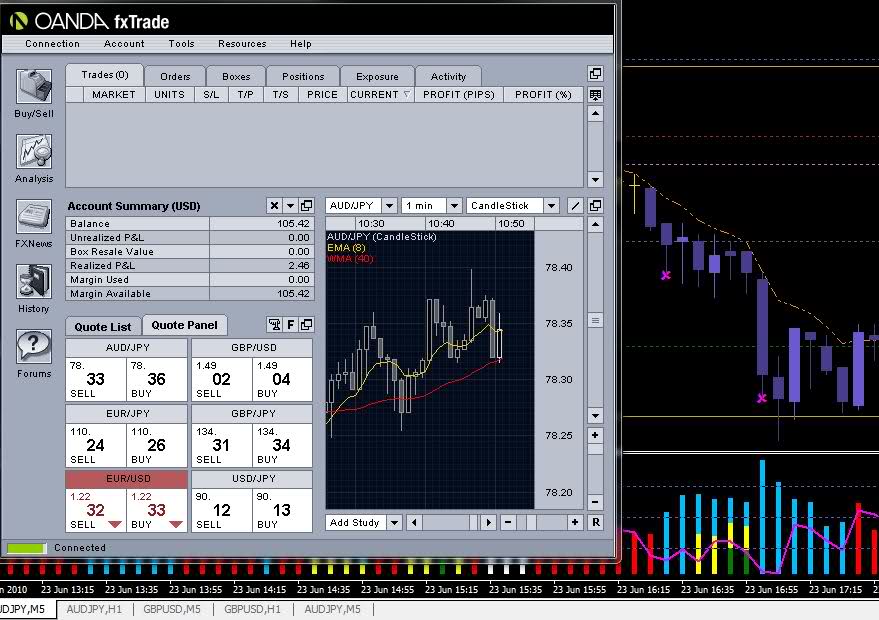The width and height of the screenshot is (879, 620).
Task: Open the Forums help icon
Action: tap(34, 347)
